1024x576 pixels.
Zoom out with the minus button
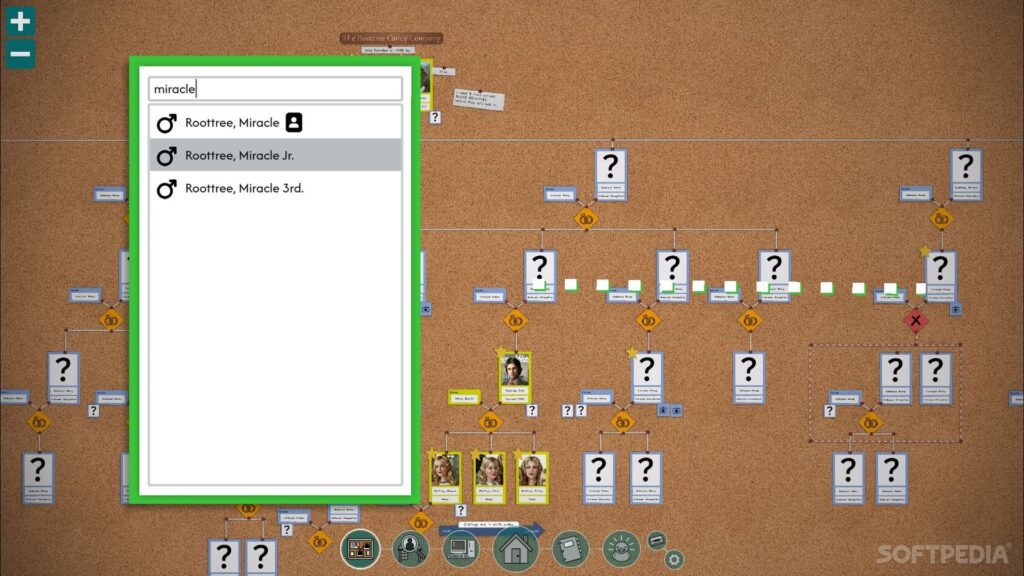pos(20,54)
